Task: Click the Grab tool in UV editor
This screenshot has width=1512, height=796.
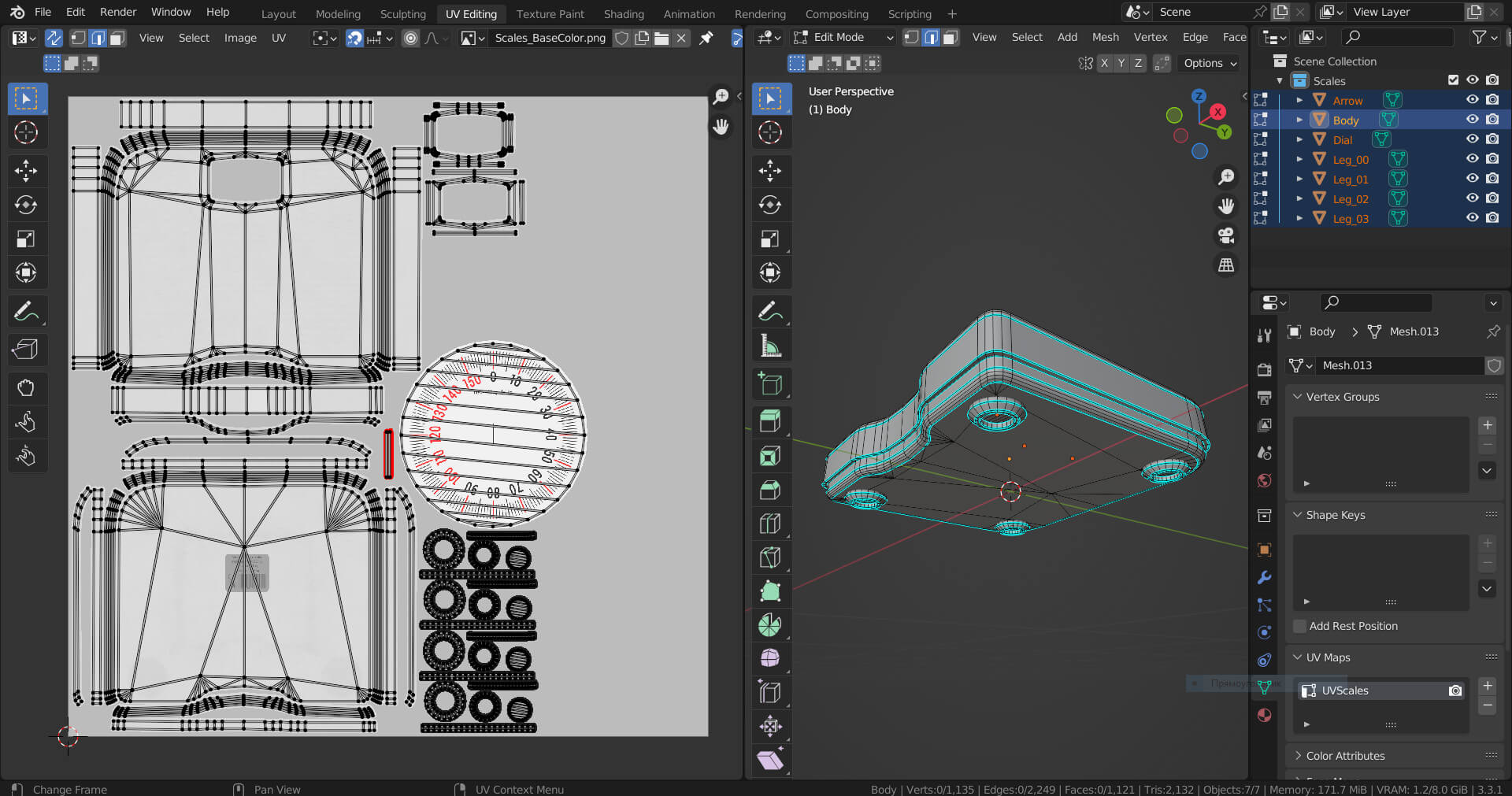Action: click(26, 387)
